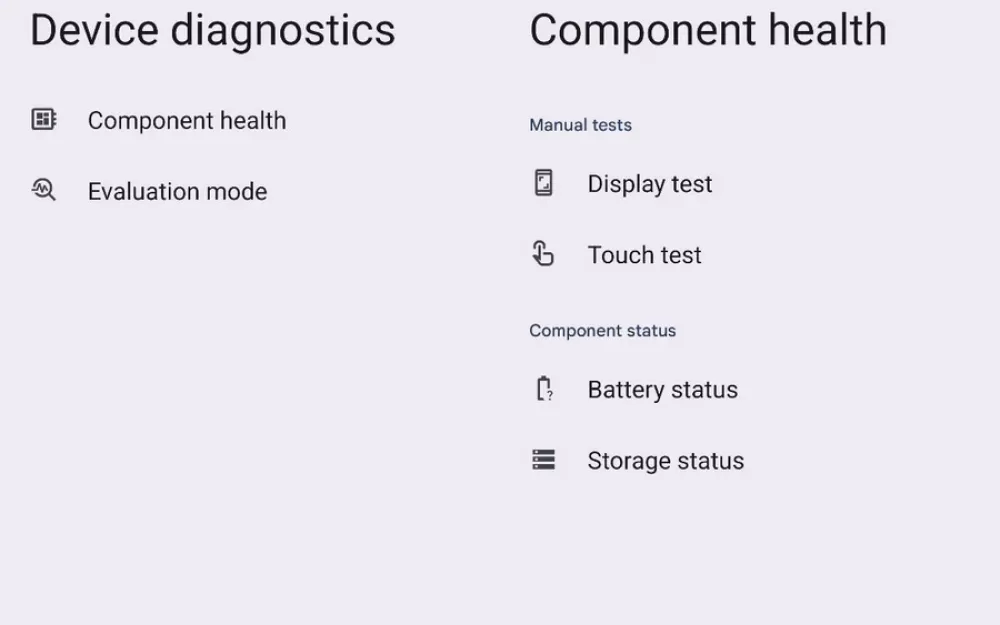The image size is (1000, 625).
Task: Click the Component health chip icon
Action: coord(44,119)
